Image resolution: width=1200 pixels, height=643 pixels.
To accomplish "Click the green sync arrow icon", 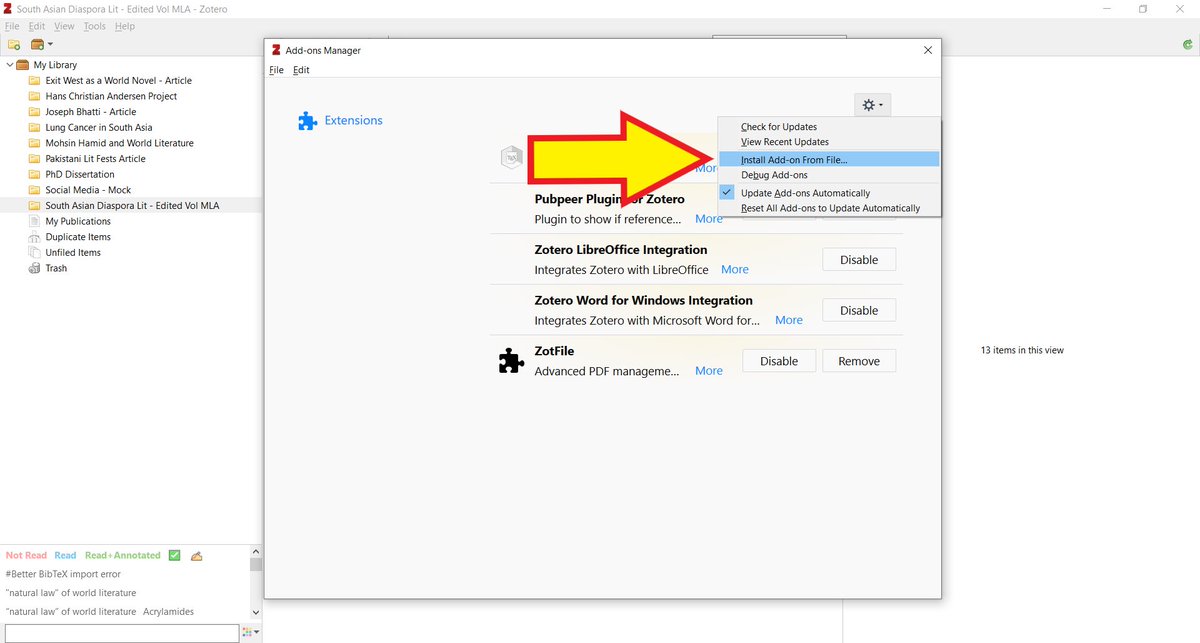I will click(x=1189, y=44).
